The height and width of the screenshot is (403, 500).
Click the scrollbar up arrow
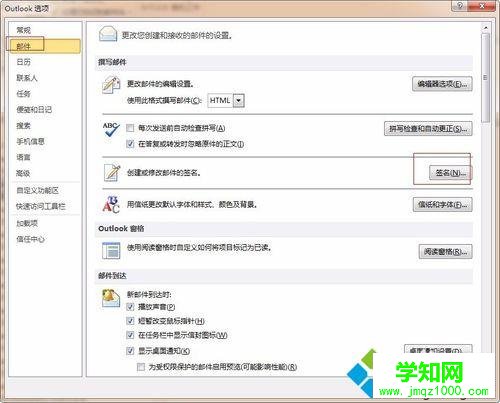point(486,28)
